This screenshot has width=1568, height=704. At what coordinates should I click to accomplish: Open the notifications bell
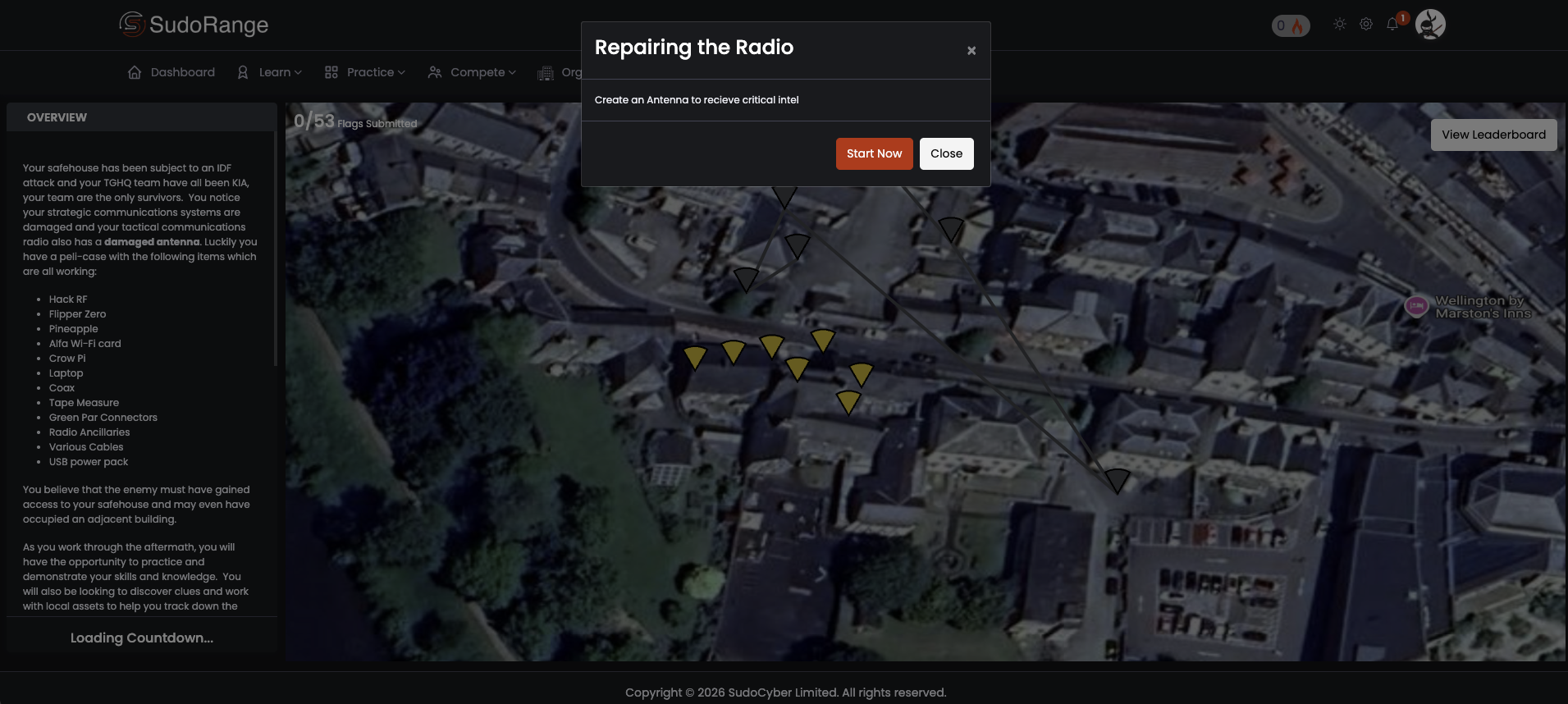(x=1392, y=25)
